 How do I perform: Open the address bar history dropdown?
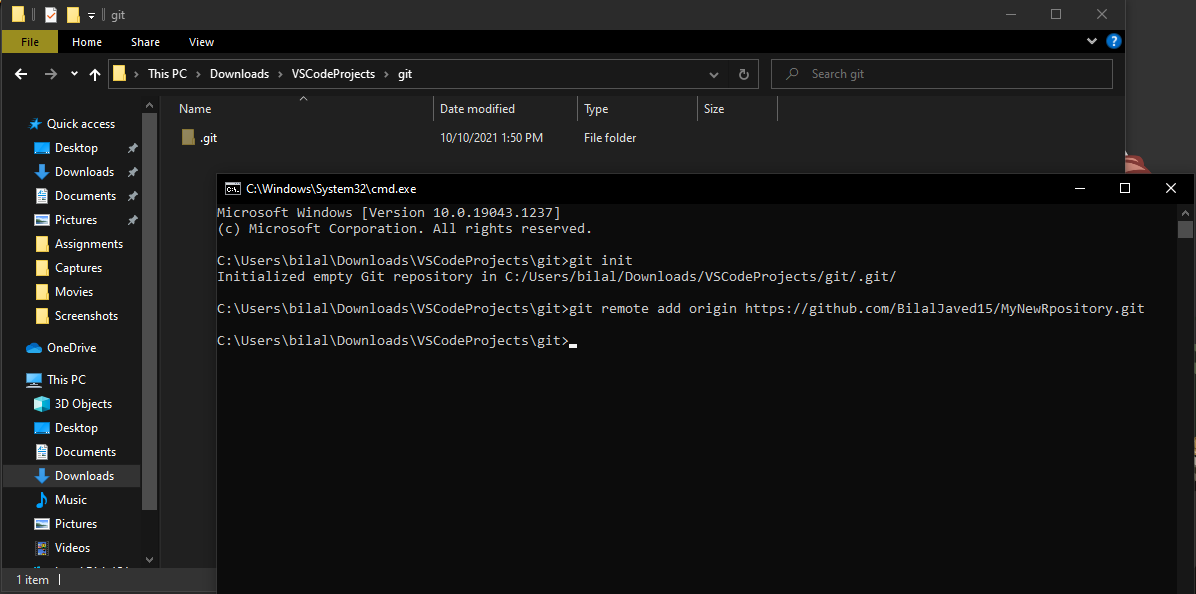click(x=713, y=73)
